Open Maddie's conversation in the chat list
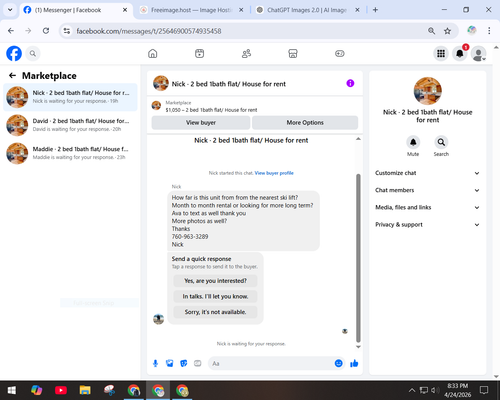 tap(70, 153)
